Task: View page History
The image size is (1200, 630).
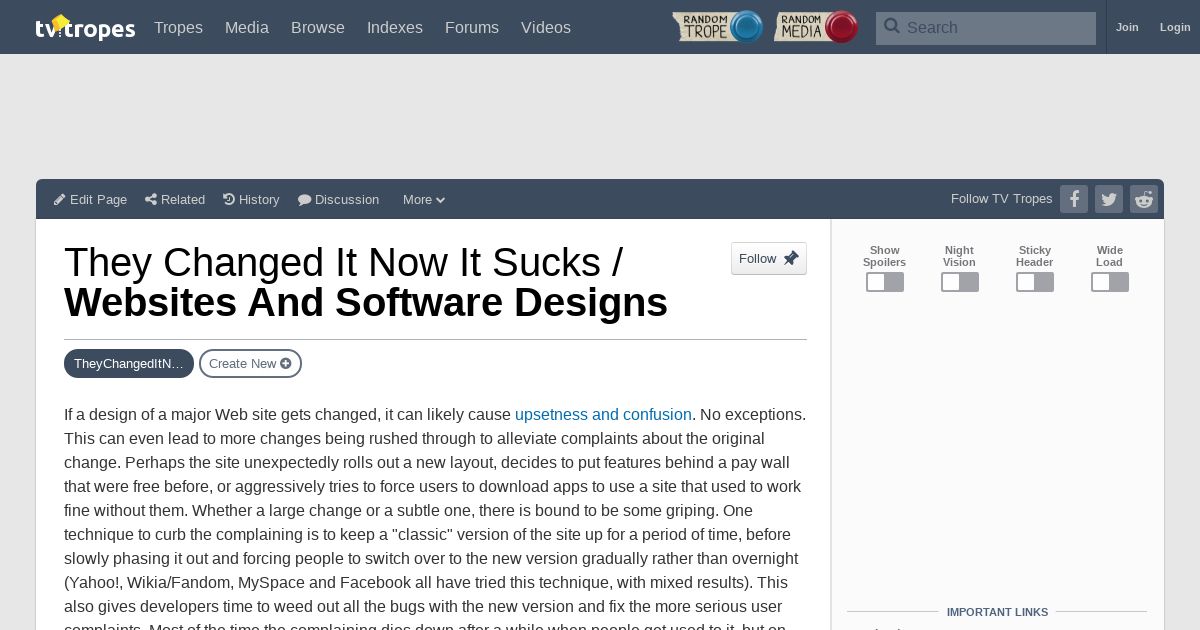Action: (251, 199)
